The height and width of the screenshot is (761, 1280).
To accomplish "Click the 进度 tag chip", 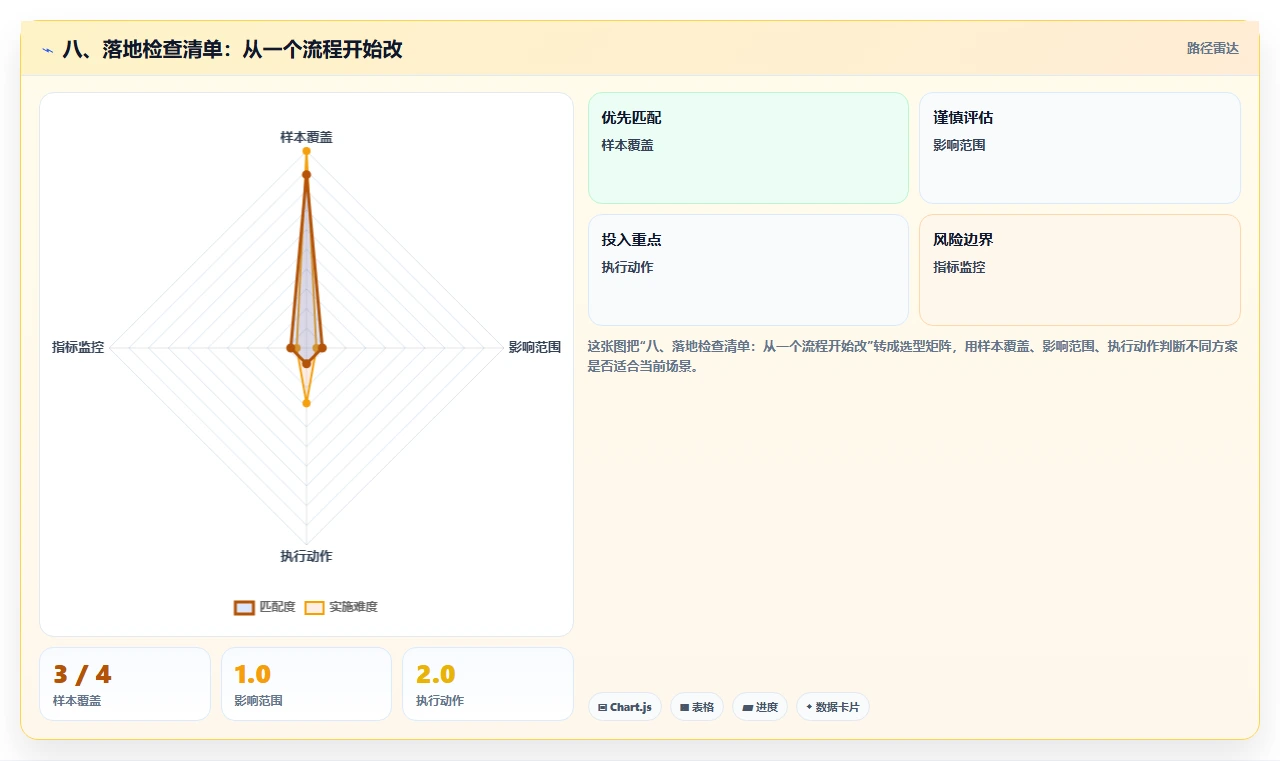I will point(760,707).
